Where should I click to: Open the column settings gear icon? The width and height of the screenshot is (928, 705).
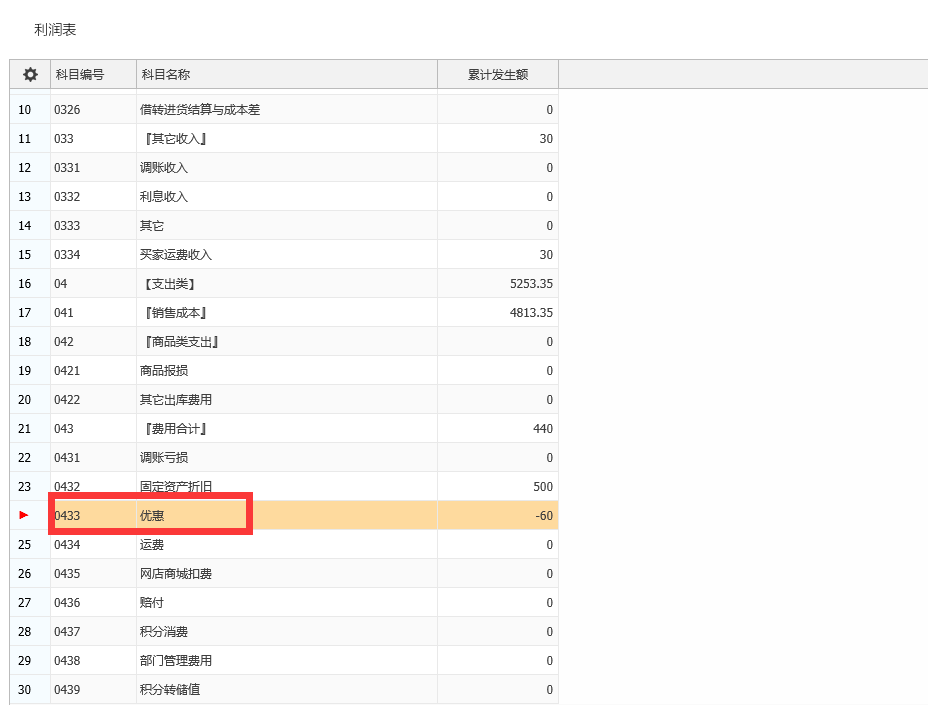pyautogui.click(x=30, y=75)
